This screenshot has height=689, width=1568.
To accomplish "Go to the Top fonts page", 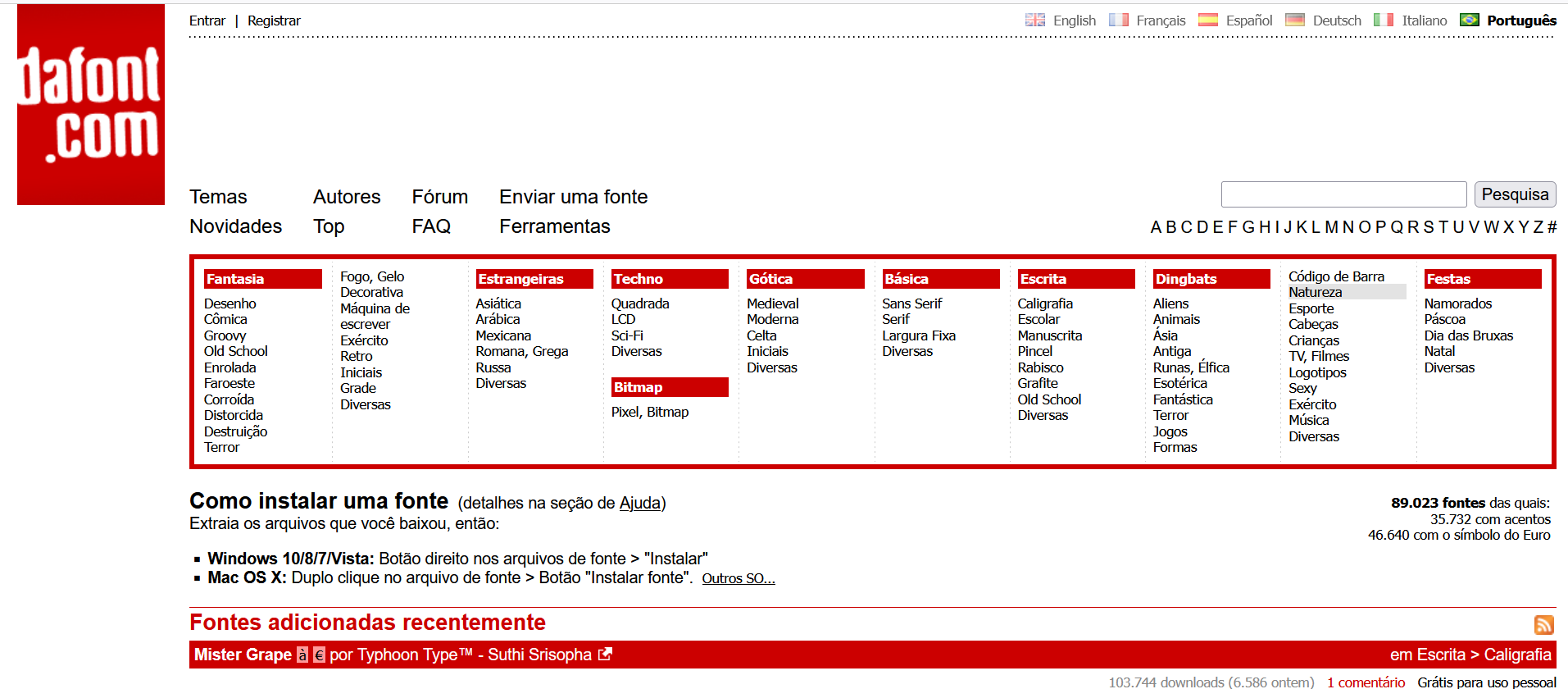I will click(x=329, y=226).
